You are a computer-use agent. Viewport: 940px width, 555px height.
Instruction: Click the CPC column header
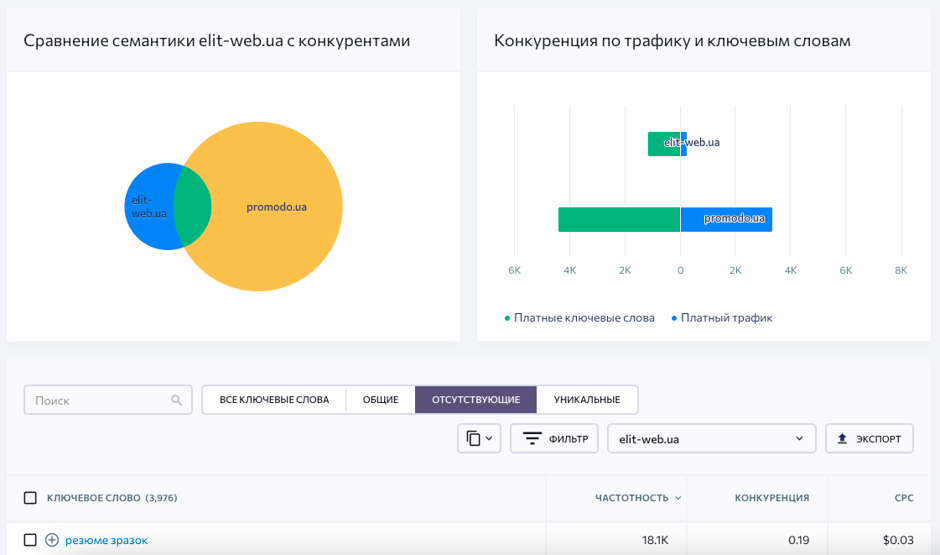tap(903, 497)
